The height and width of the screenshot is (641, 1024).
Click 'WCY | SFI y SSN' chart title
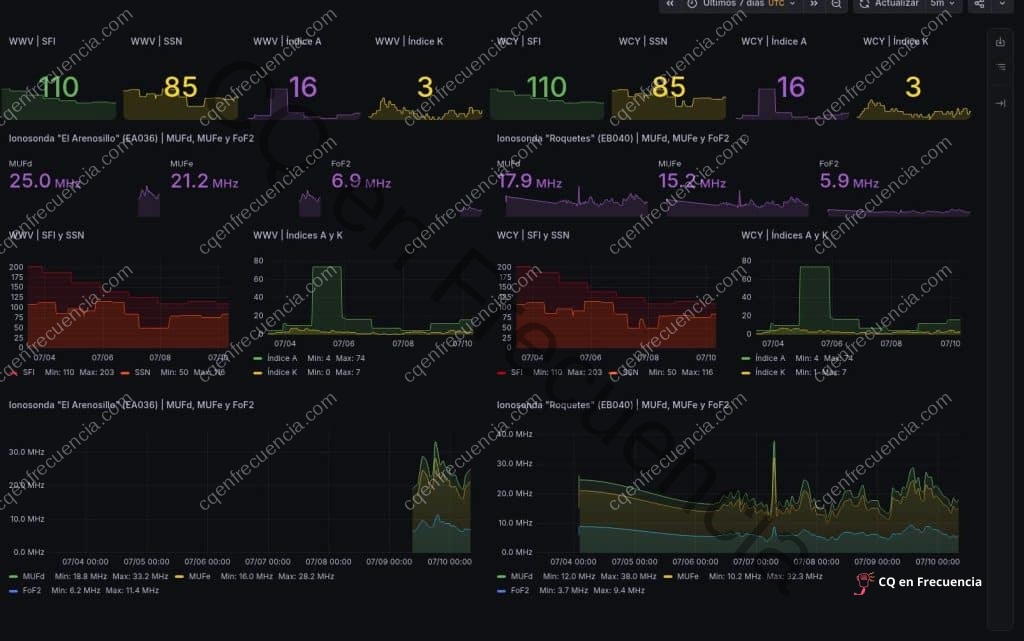coord(533,235)
